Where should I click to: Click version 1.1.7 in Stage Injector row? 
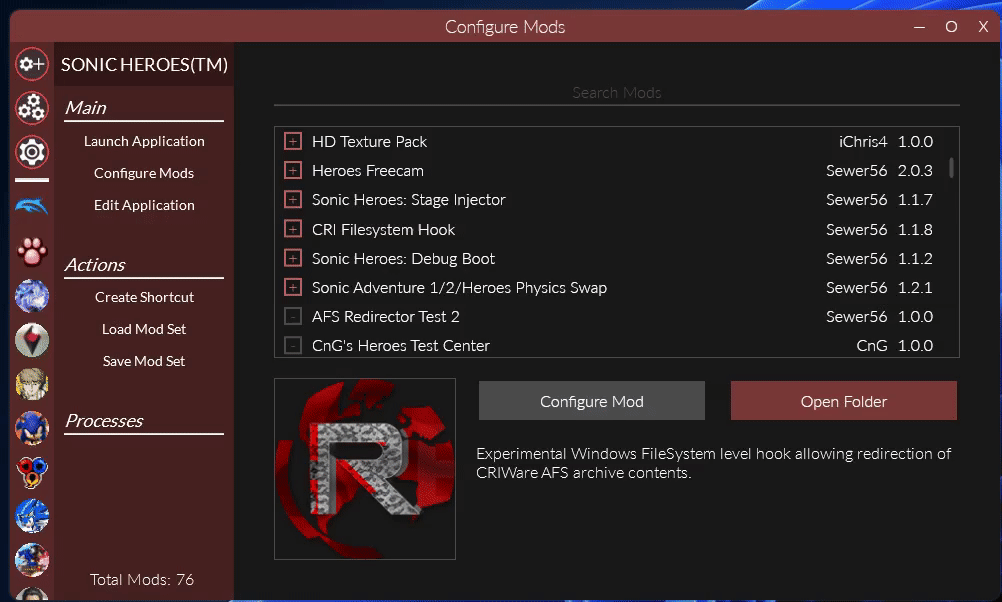(x=915, y=200)
